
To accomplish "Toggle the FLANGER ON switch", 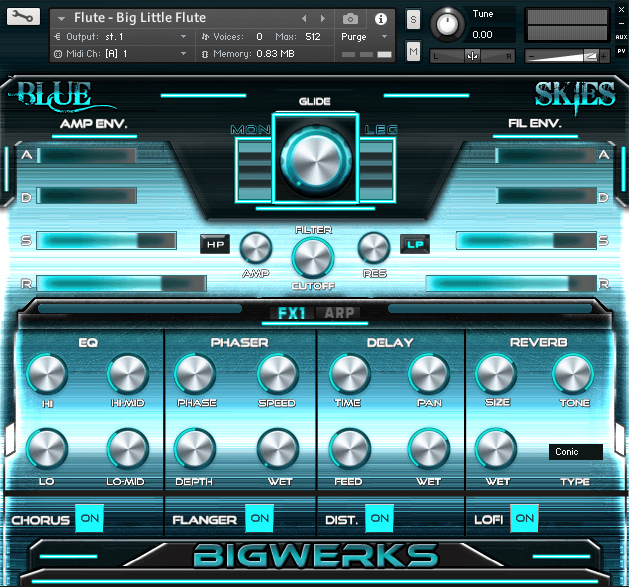I will point(260,518).
